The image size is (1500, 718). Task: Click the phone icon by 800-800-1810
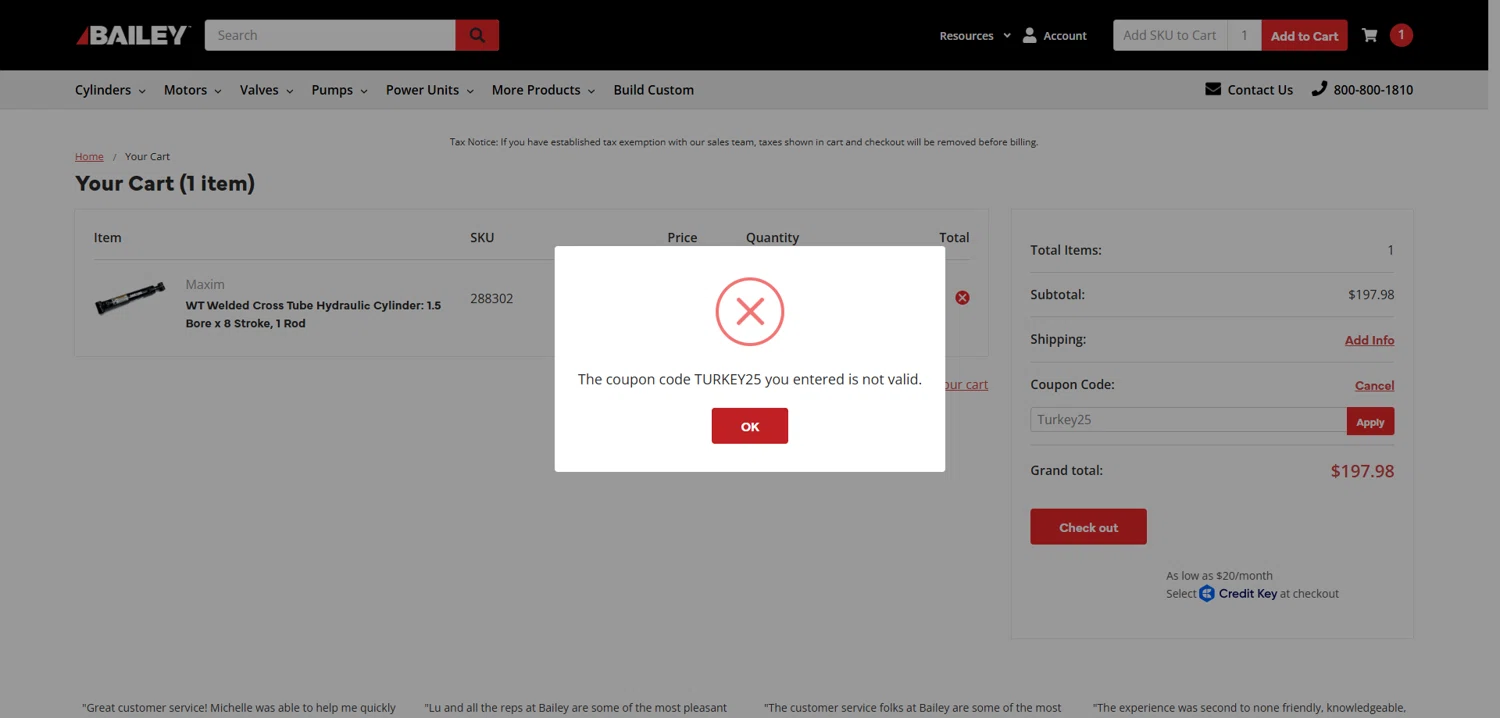1319,89
